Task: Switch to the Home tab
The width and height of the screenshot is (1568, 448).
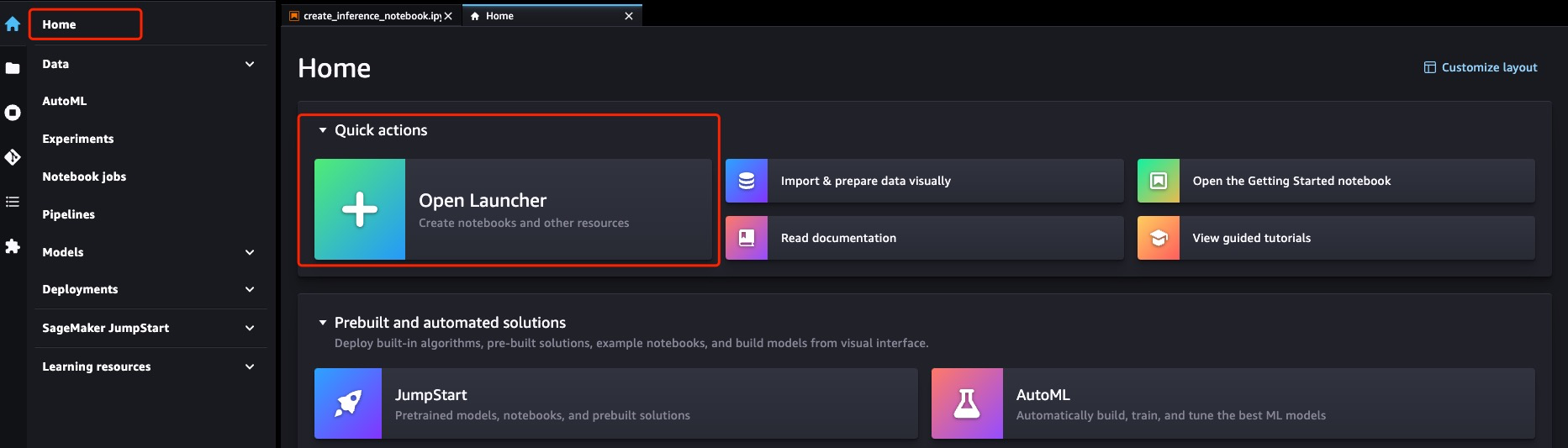Action: pos(551,16)
